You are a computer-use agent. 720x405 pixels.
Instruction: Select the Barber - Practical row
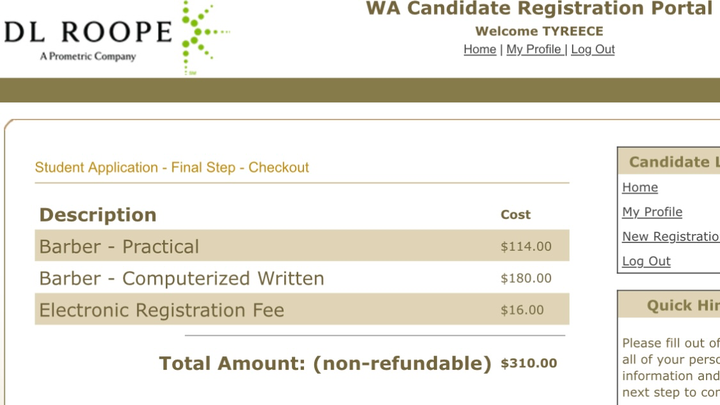tap(302, 246)
